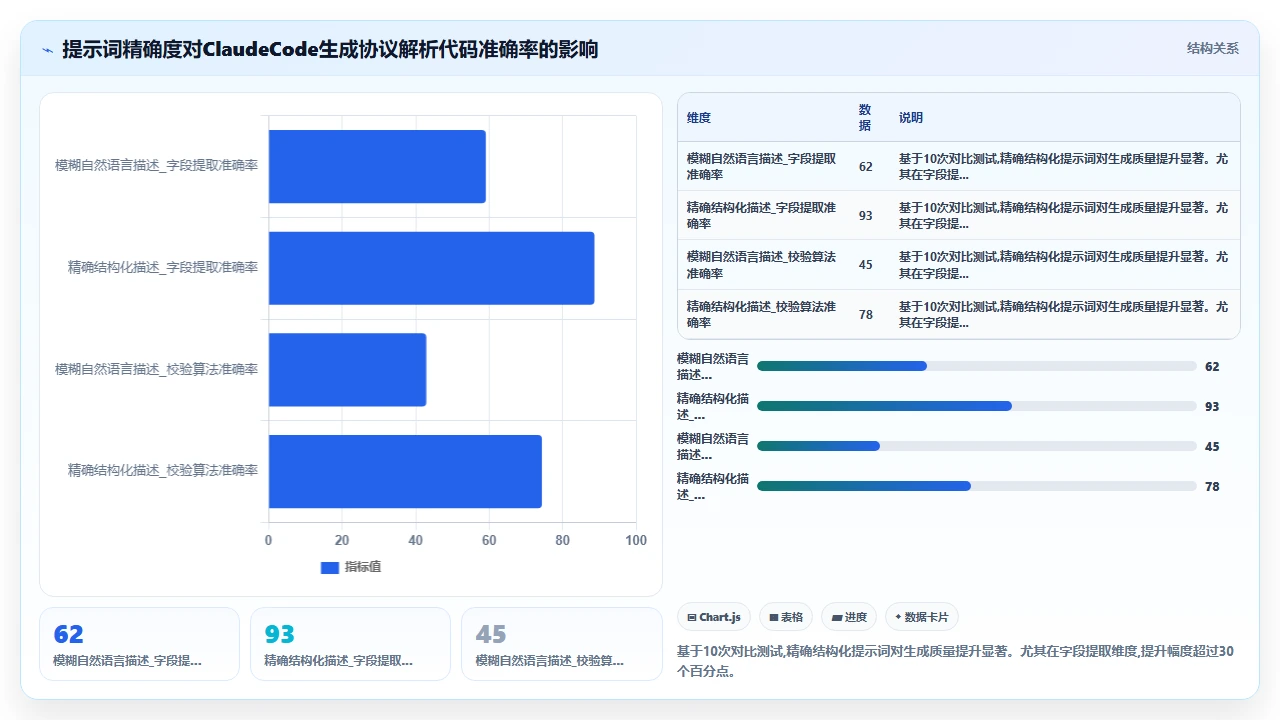Open the stat card showing 62

[139, 644]
